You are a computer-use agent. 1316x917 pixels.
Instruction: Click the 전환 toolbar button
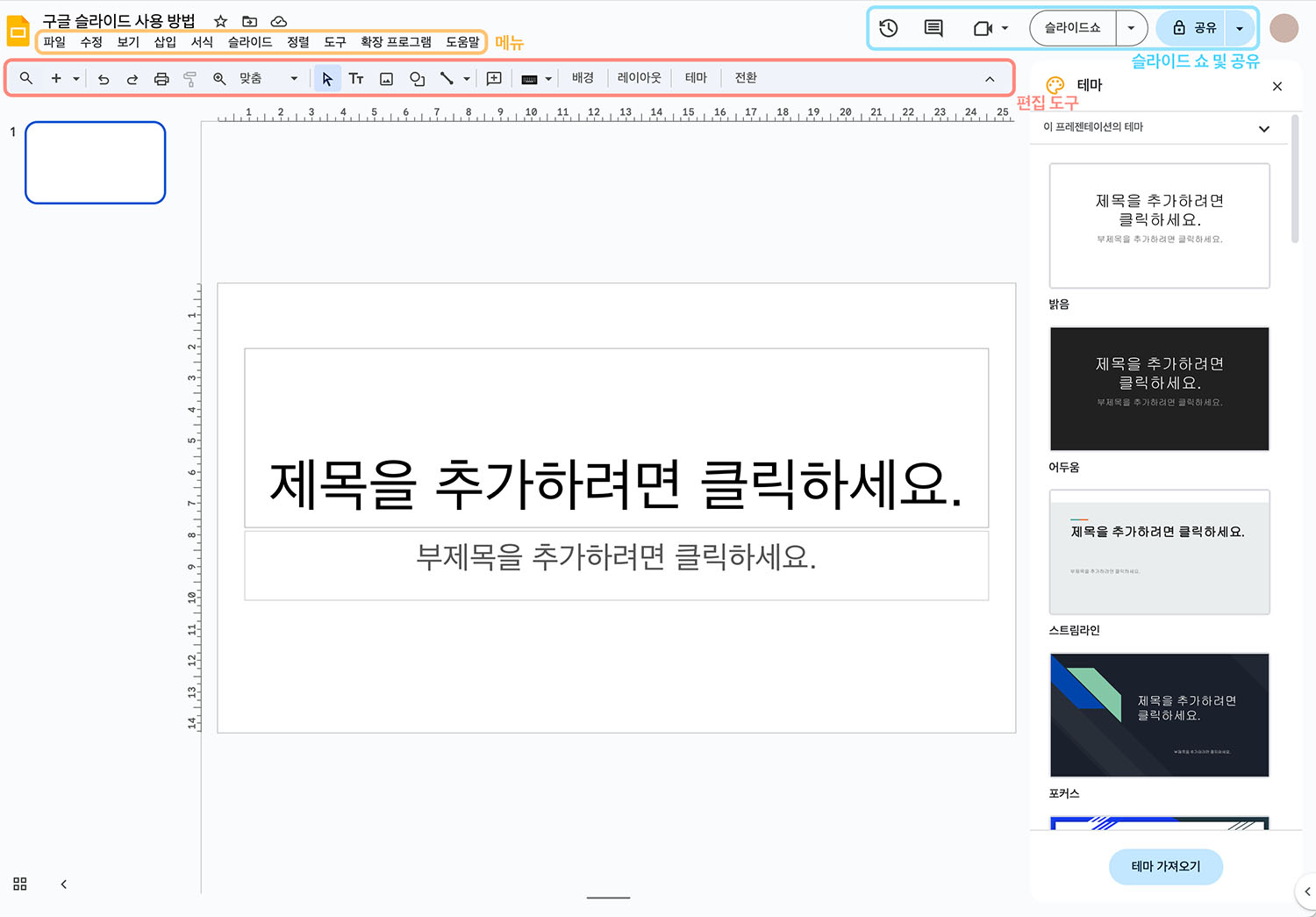tap(746, 78)
